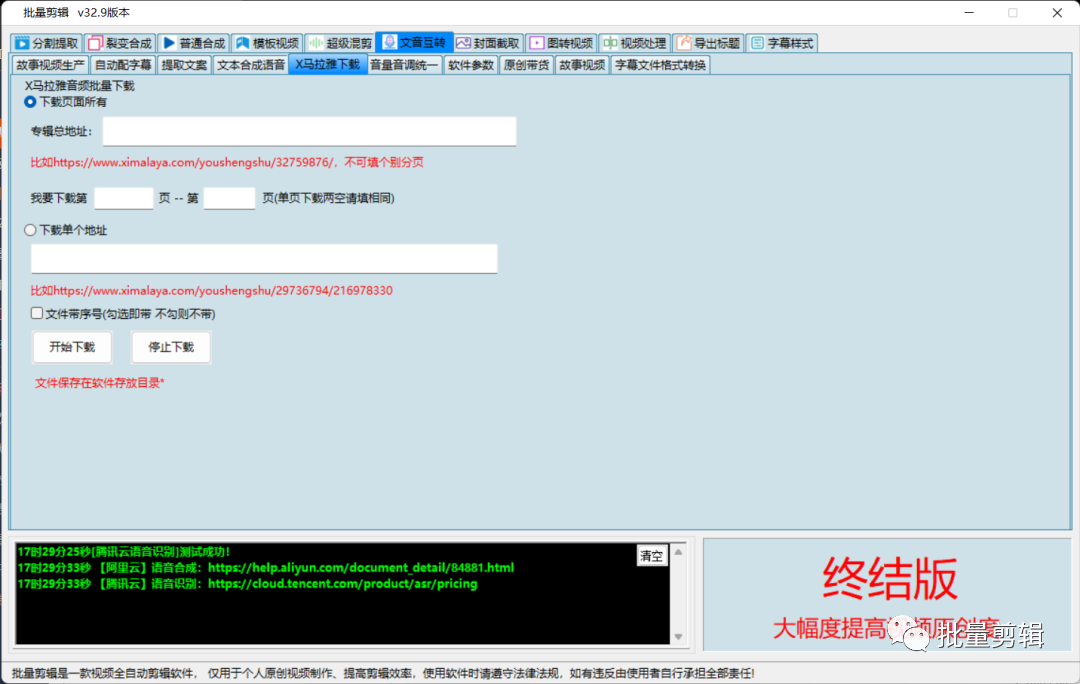Click the 封面截取 image icon
This screenshot has width=1080, height=684.
click(x=464, y=43)
